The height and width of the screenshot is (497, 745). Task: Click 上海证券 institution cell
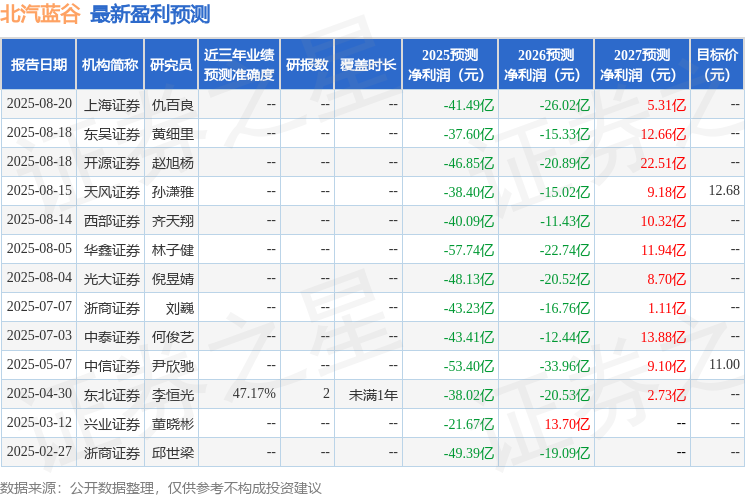pos(112,105)
